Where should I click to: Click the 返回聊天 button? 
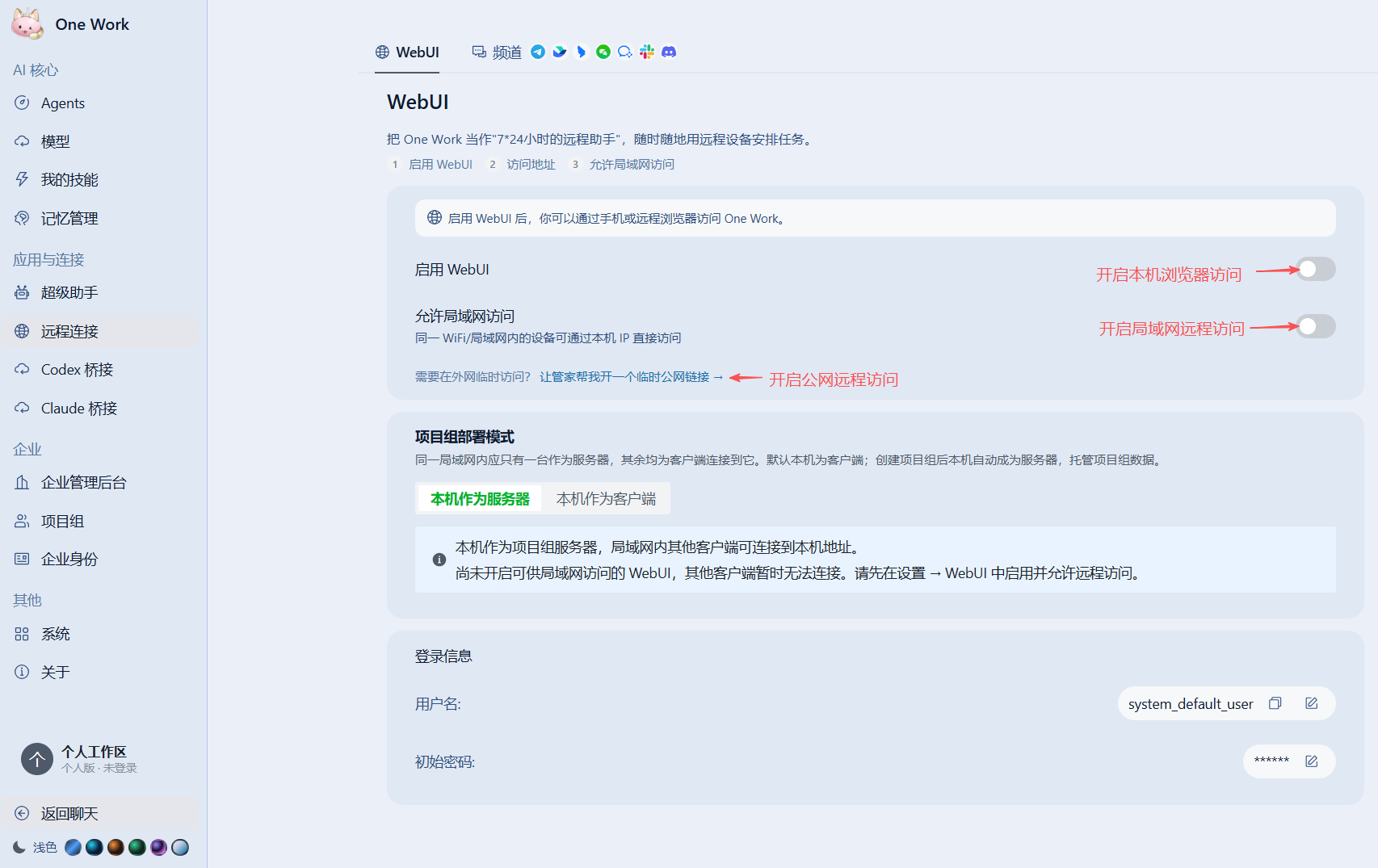click(x=102, y=813)
